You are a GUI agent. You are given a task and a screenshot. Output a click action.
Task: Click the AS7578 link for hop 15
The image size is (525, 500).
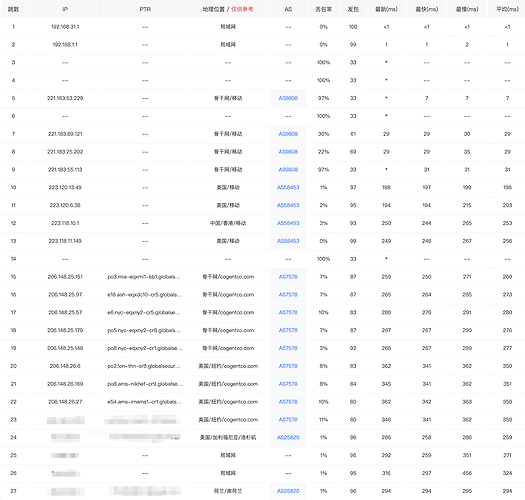point(288,277)
